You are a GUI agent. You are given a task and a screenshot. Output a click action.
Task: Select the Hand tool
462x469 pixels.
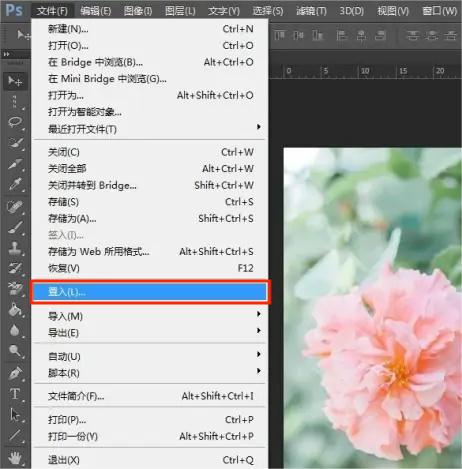pos(15,458)
